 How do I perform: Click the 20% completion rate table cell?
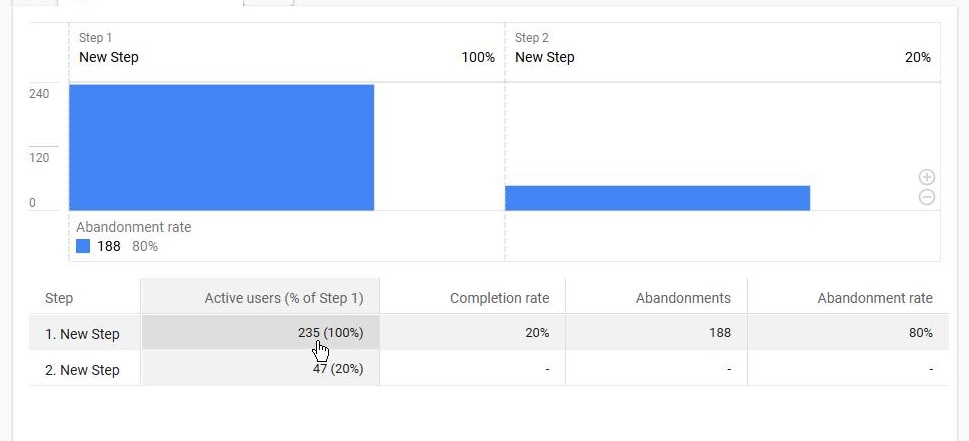(472, 332)
